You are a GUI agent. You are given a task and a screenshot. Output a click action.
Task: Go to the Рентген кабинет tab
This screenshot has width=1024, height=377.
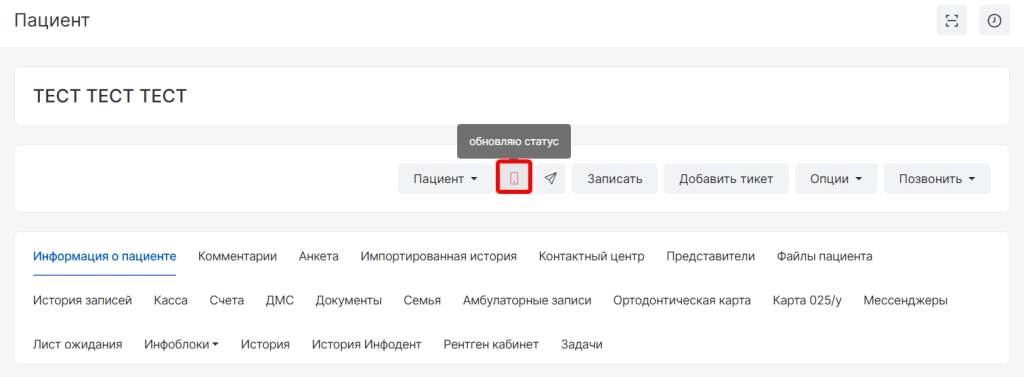491,344
